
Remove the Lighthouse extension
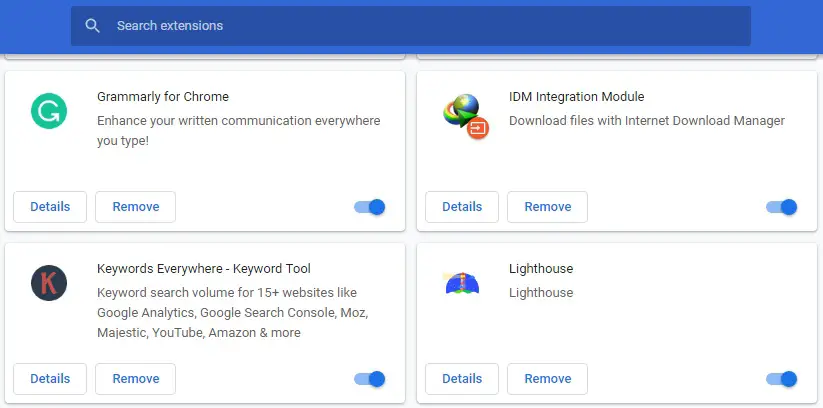547,379
